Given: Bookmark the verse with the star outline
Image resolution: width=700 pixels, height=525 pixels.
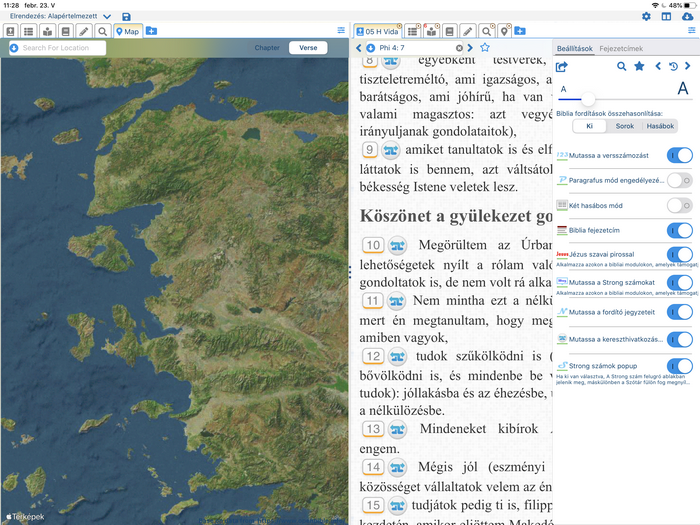Looking at the screenshot, I should pyautogui.click(x=485, y=47).
